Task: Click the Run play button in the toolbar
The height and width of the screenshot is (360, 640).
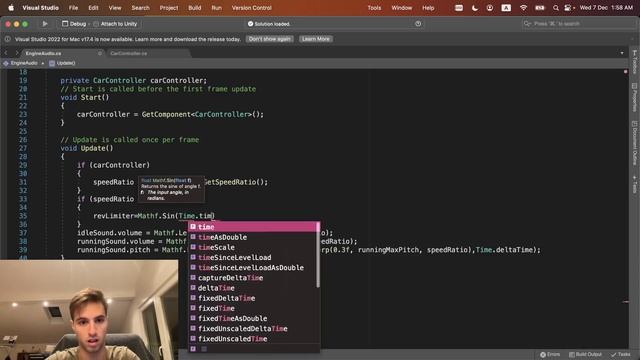Action: coord(45,24)
